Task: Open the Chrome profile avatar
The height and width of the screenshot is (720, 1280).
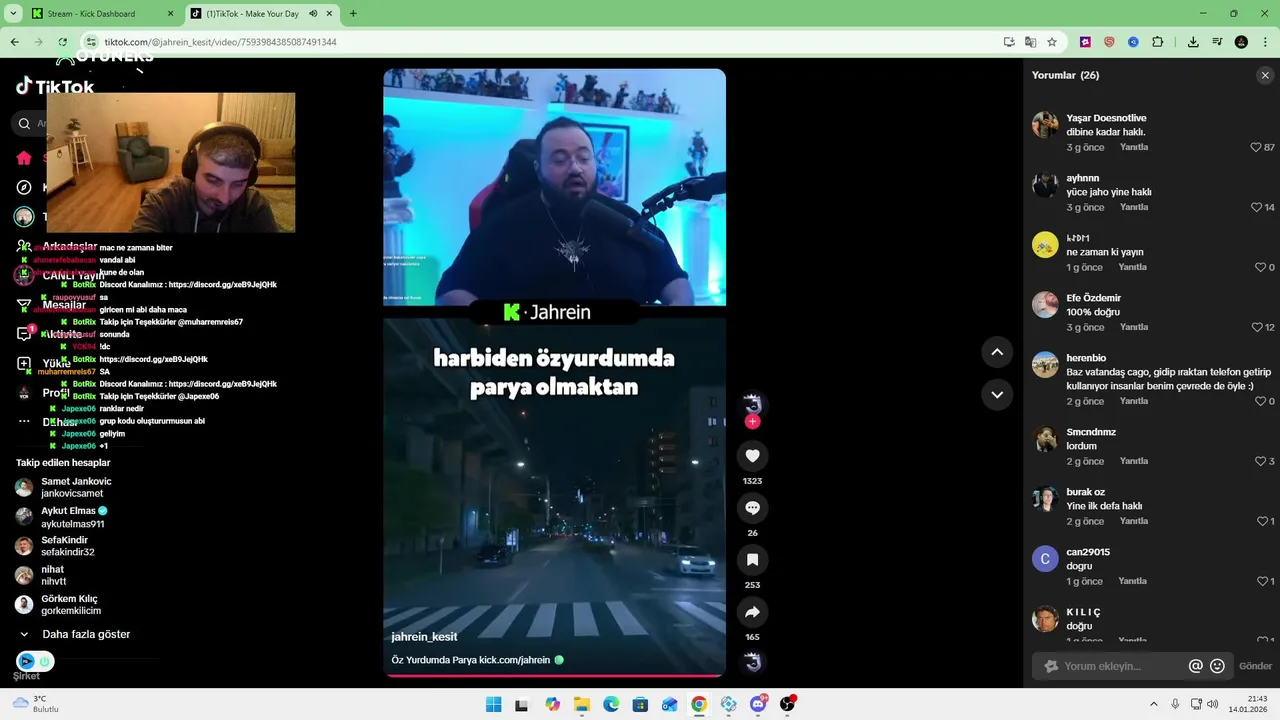Action: tap(1241, 42)
